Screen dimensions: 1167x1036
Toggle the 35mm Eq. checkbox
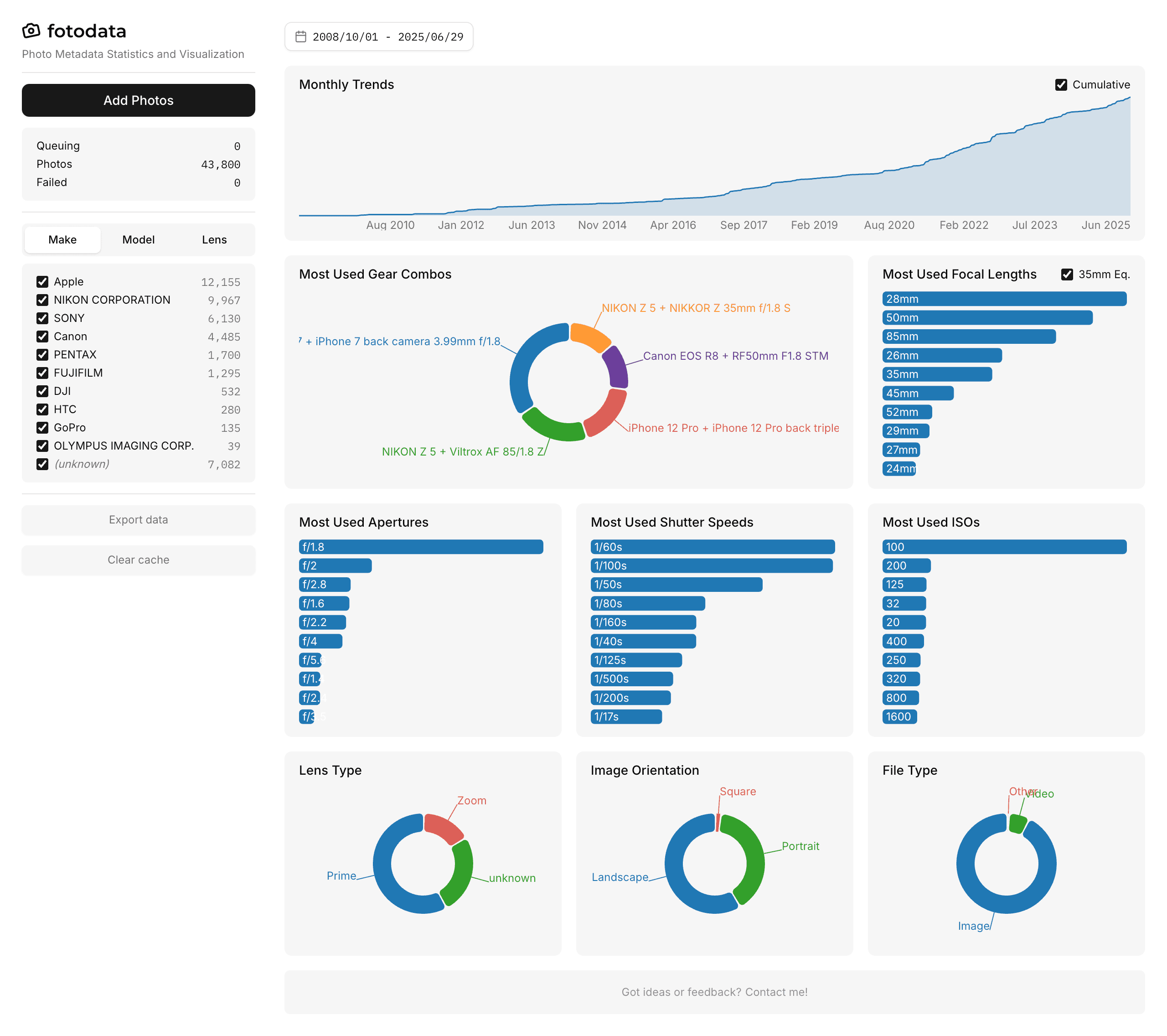pos(1067,275)
